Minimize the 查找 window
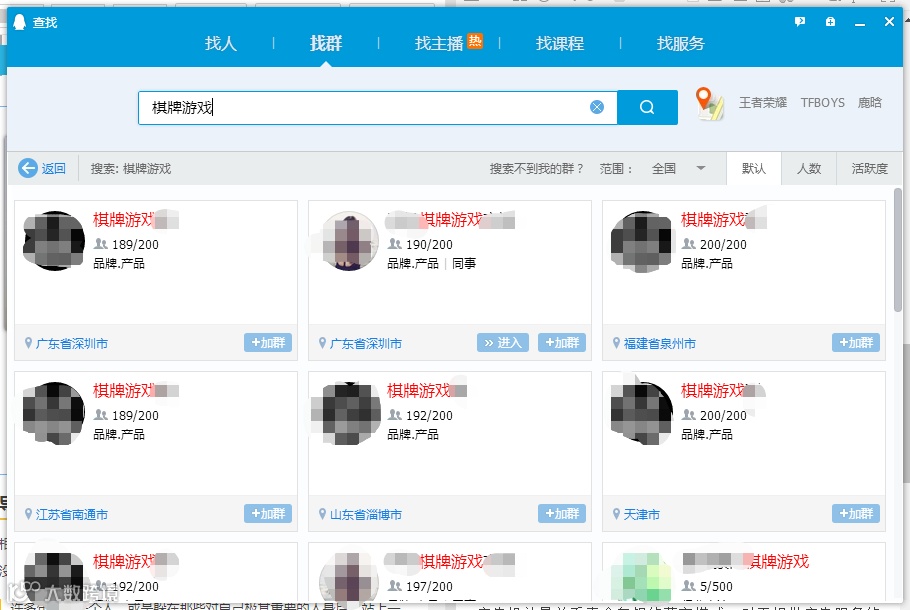The height and width of the screenshot is (610, 910). tap(860, 23)
